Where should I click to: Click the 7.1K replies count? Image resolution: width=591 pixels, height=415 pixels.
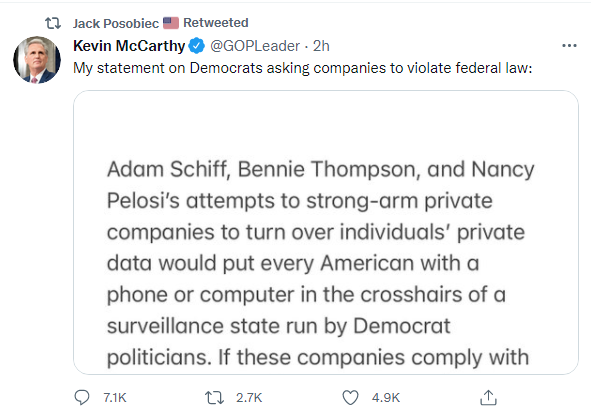115,398
